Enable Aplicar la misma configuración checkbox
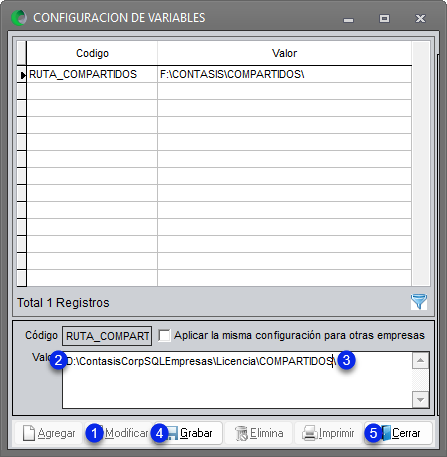The height and width of the screenshot is (457, 447). (x=164, y=335)
